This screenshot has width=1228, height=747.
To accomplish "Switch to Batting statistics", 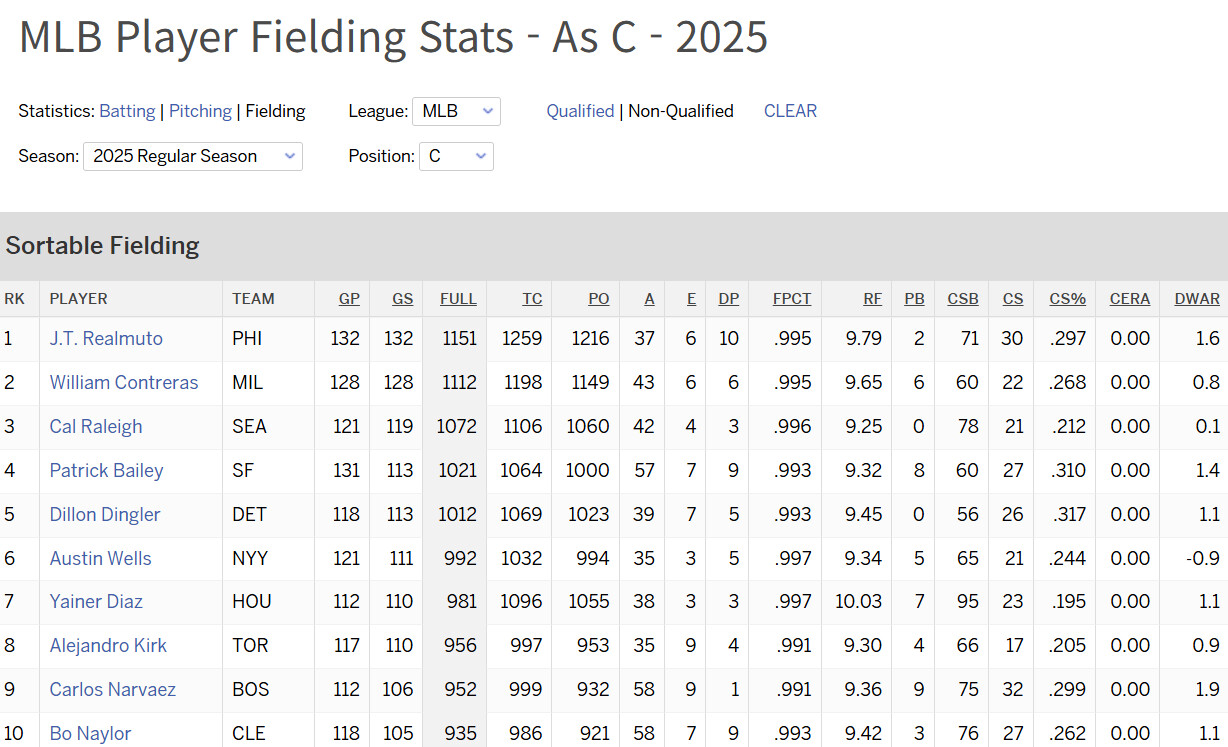I will tap(127, 111).
